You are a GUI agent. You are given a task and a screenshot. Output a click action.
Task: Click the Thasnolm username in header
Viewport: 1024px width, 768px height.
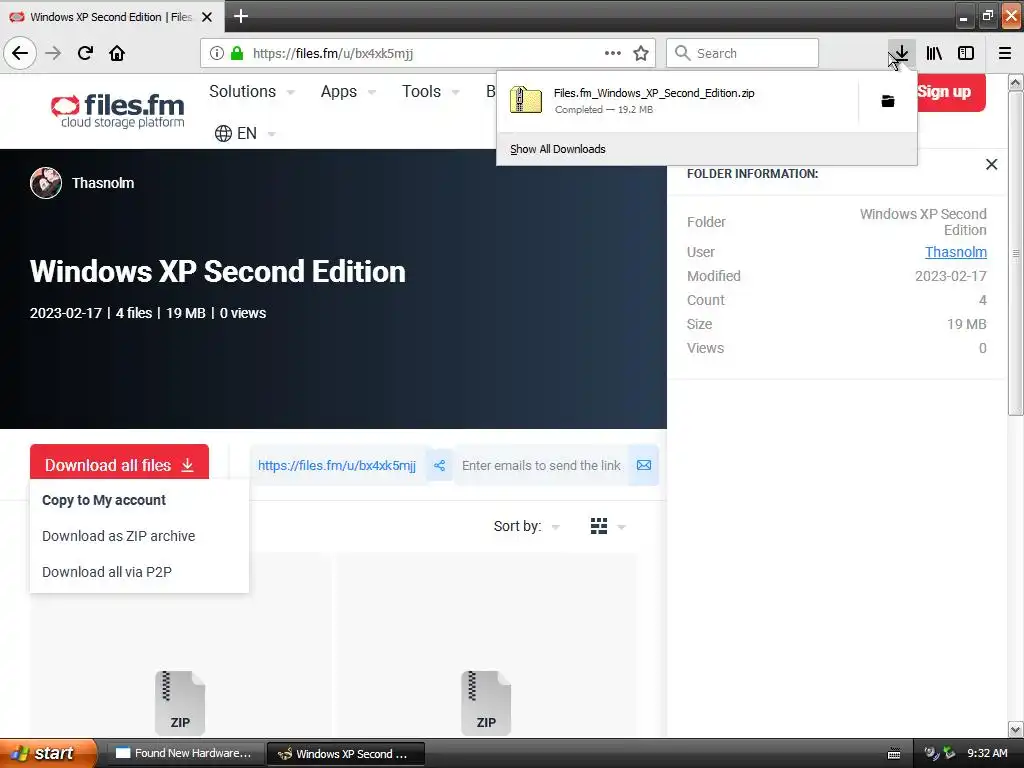[103, 183]
